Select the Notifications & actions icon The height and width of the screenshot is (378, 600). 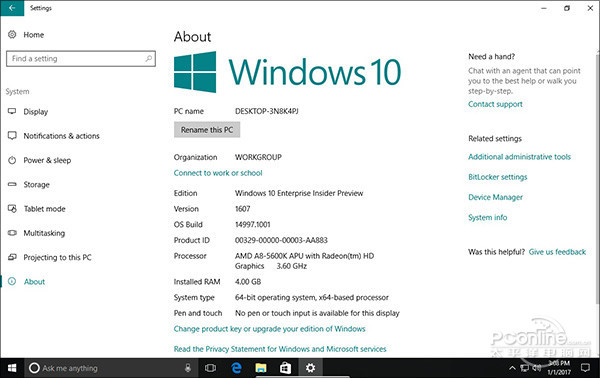tap(12, 135)
